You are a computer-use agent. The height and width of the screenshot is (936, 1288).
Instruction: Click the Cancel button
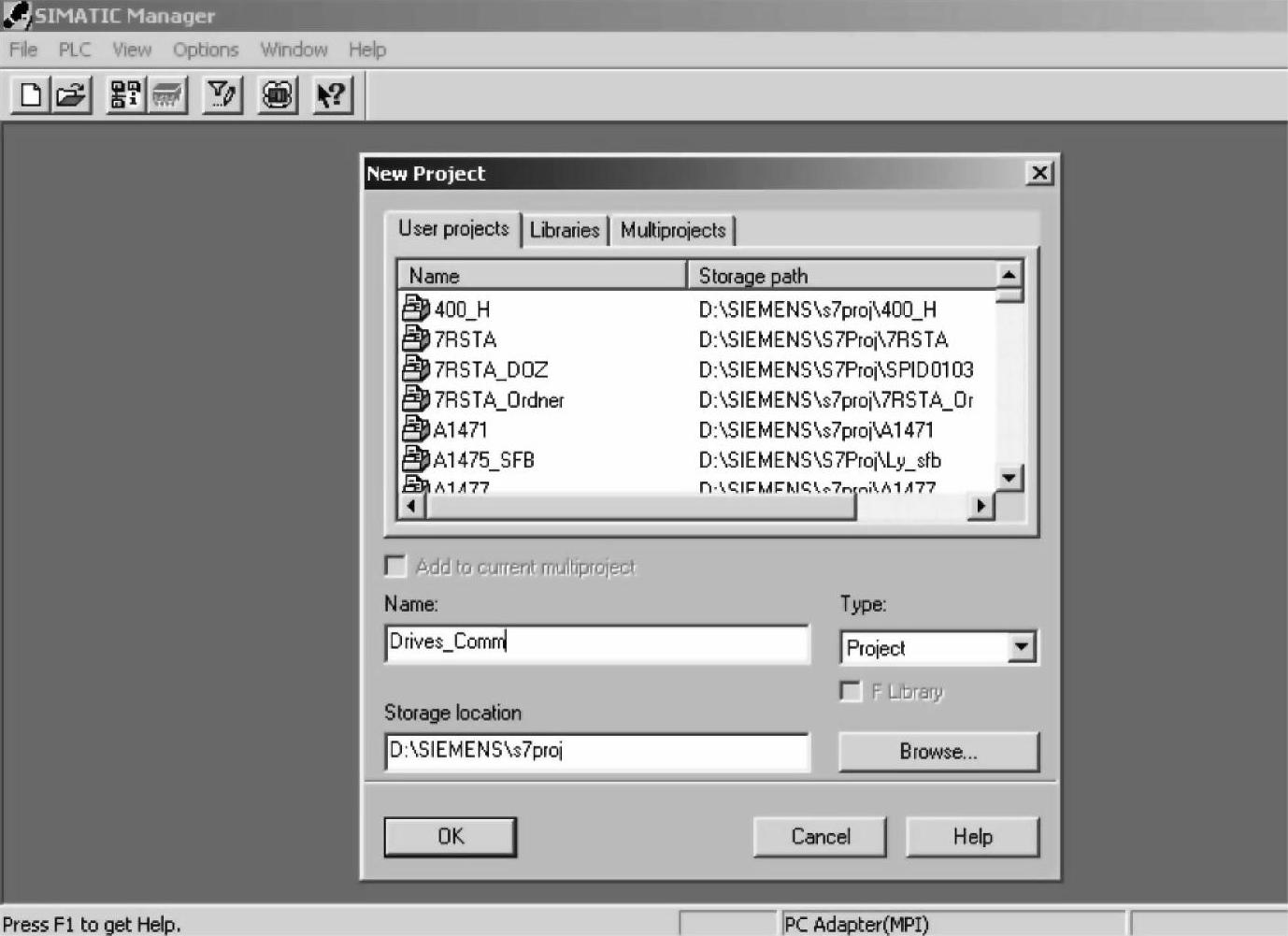coord(821,837)
